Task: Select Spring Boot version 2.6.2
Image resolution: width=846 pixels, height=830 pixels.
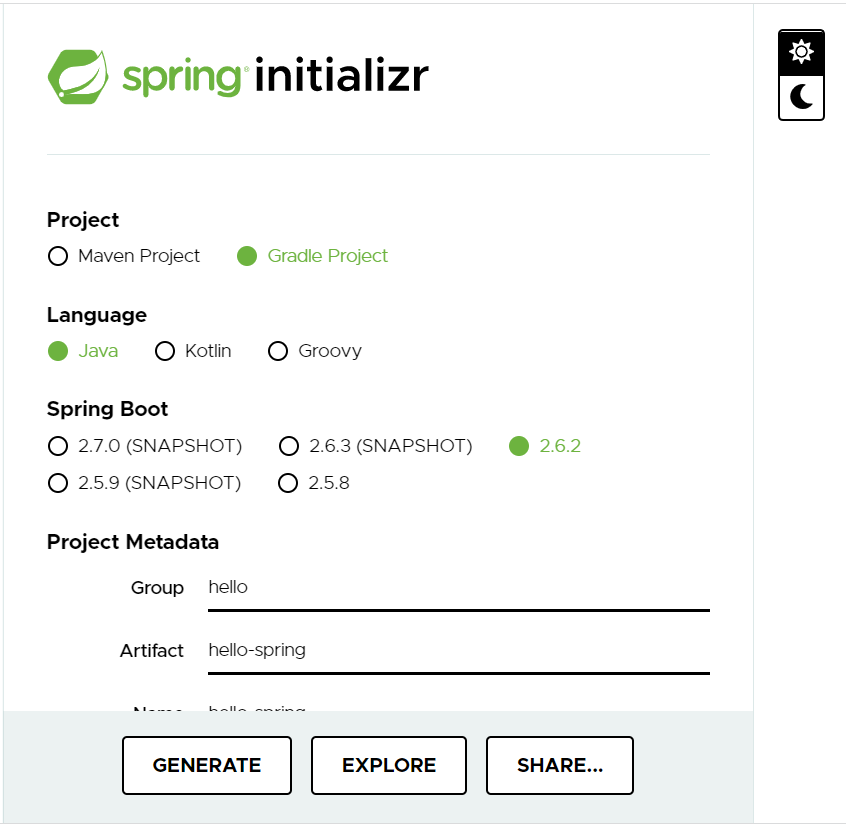Action: 518,446
